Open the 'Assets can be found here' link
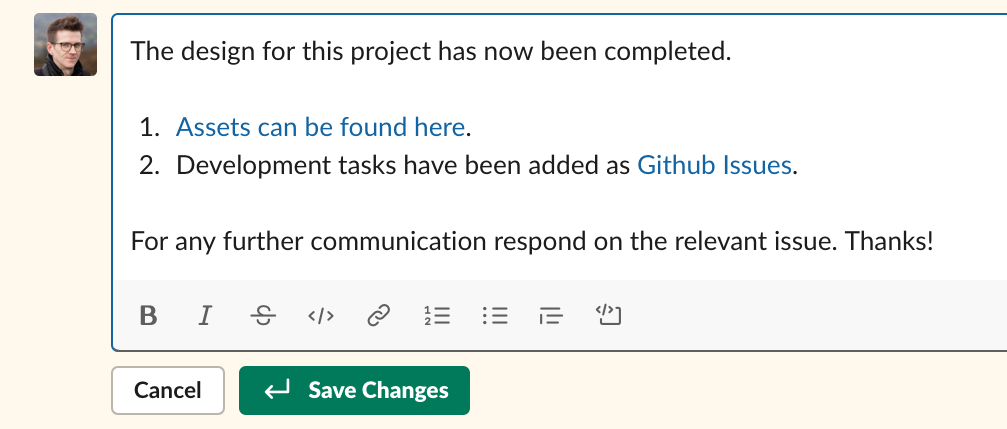The width and height of the screenshot is (1007, 429). [x=320, y=127]
